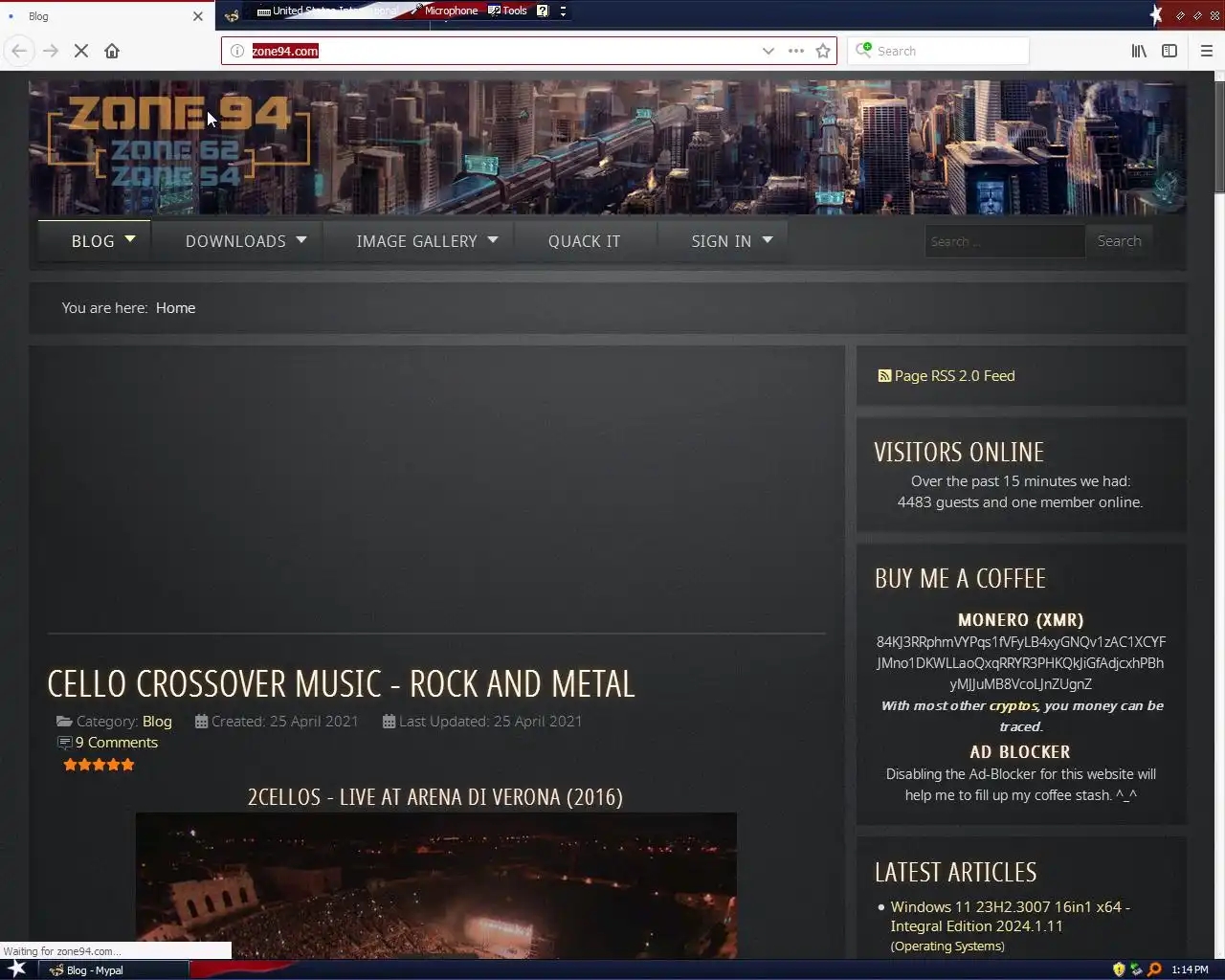
Task: Click the RSS feed icon
Action: coord(884,376)
